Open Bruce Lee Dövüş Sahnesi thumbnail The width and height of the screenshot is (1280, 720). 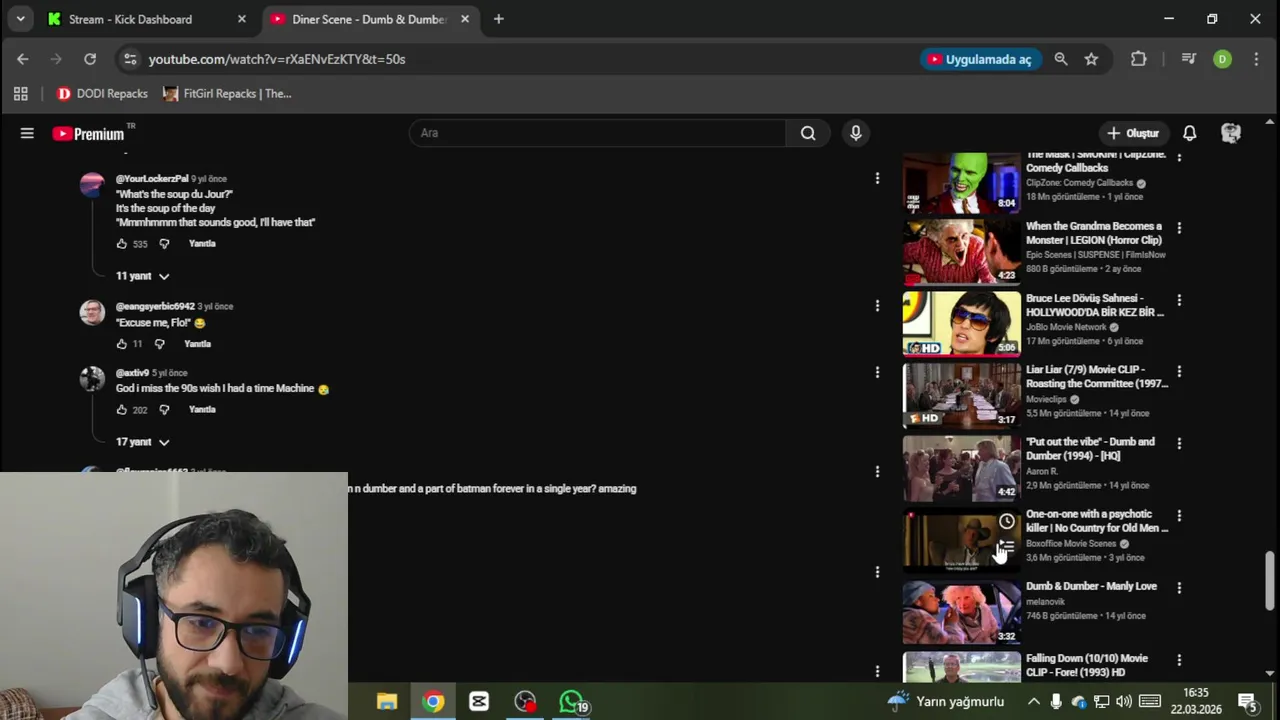pos(962,323)
